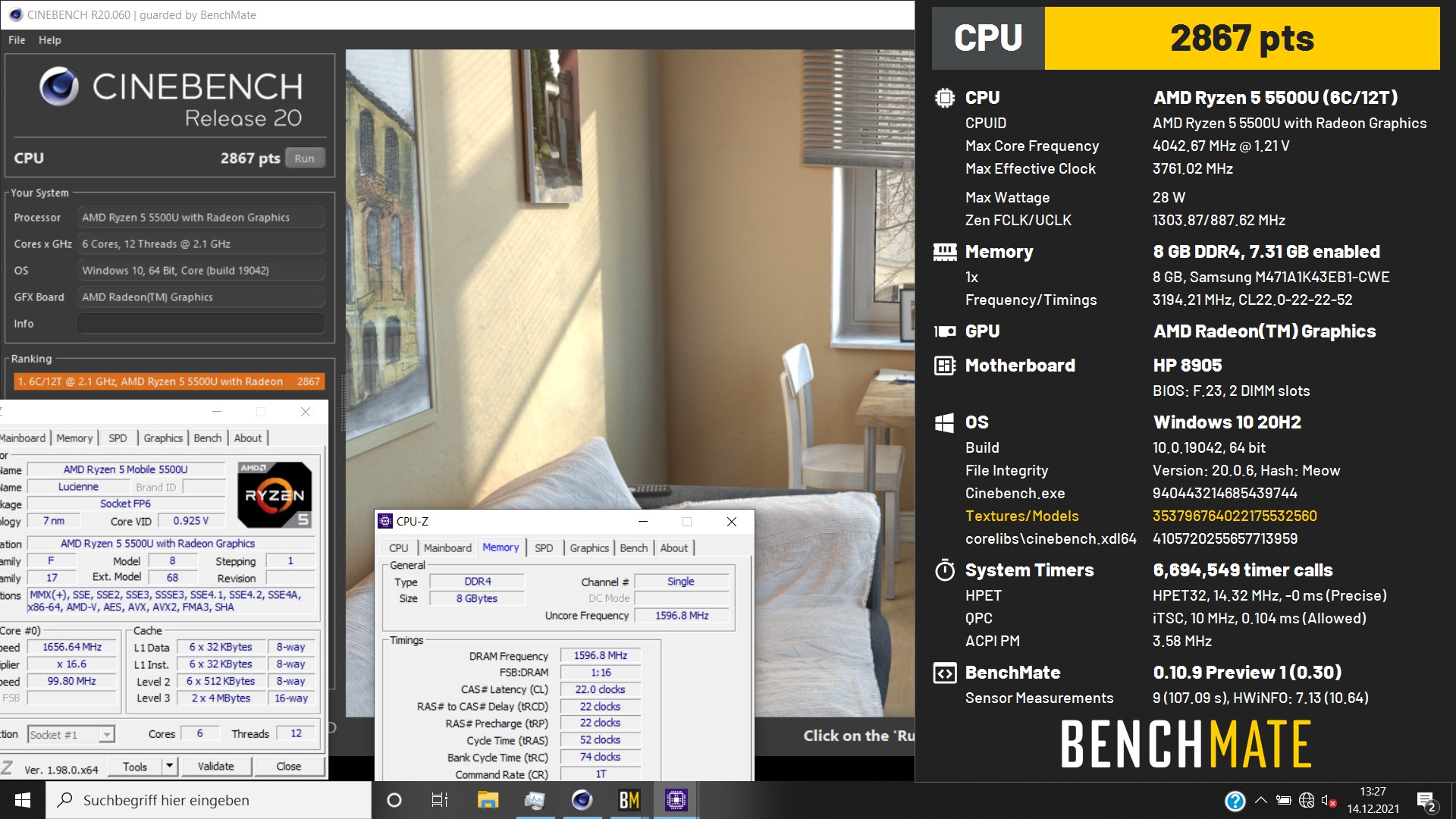Screen dimensions: 1456x819
Task: Click the HP 8905 motherboard name
Action: [x=1188, y=366]
